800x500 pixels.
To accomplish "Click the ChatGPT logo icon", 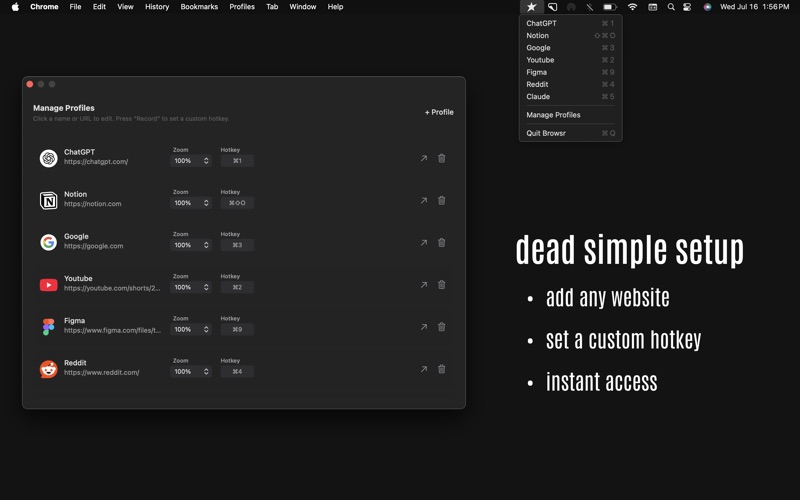I will (x=48, y=158).
